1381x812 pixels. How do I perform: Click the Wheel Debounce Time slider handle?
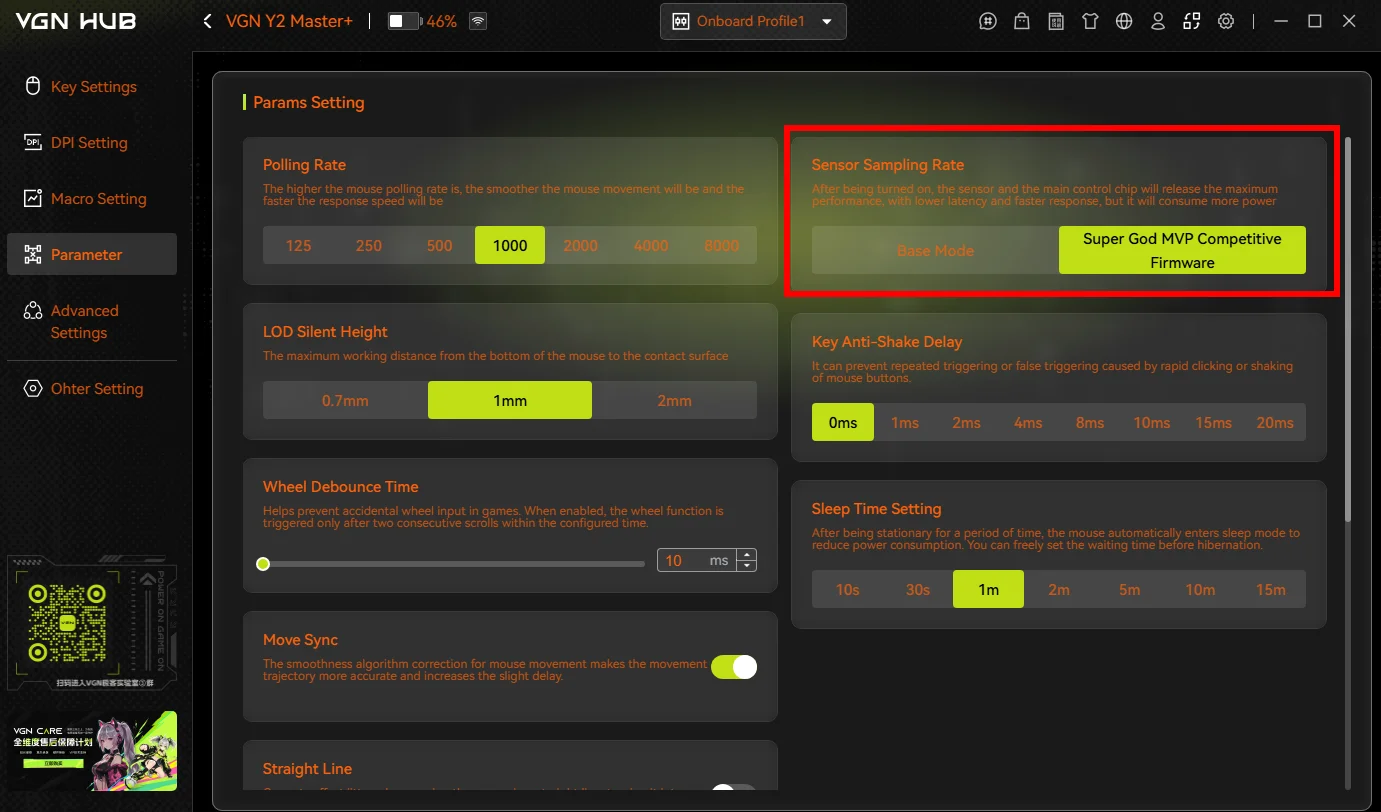click(263, 564)
